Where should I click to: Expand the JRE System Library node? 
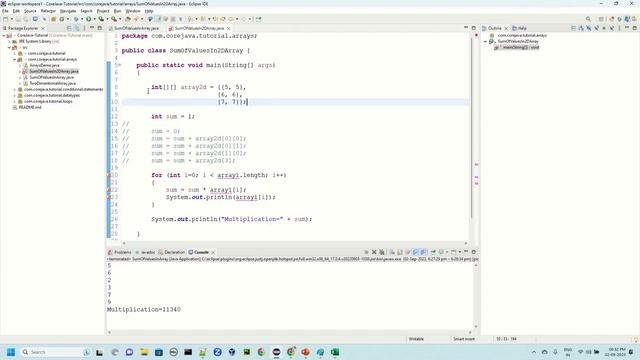tap(9, 41)
